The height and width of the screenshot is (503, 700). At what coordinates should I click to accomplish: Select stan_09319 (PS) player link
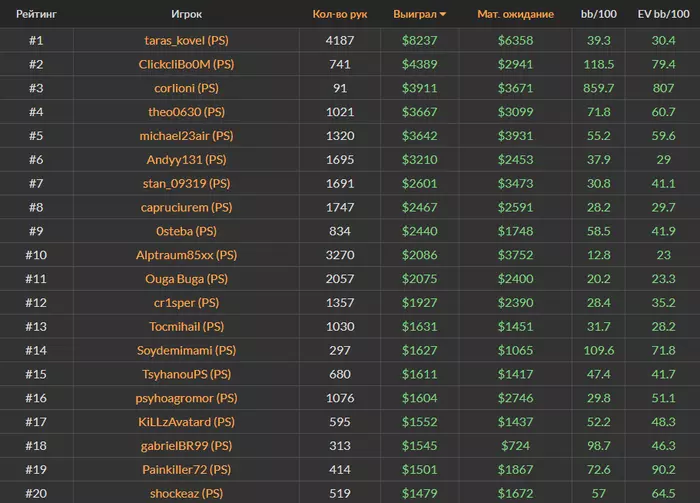pyautogui.click(x=187, y=184)
